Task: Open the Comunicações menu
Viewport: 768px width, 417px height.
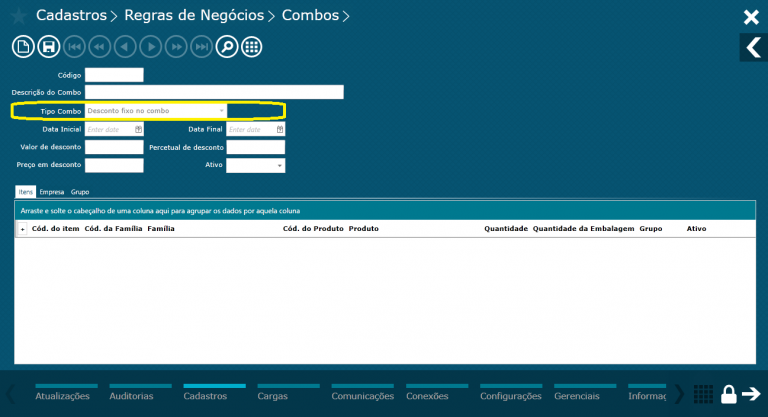Action: [362, 396]
